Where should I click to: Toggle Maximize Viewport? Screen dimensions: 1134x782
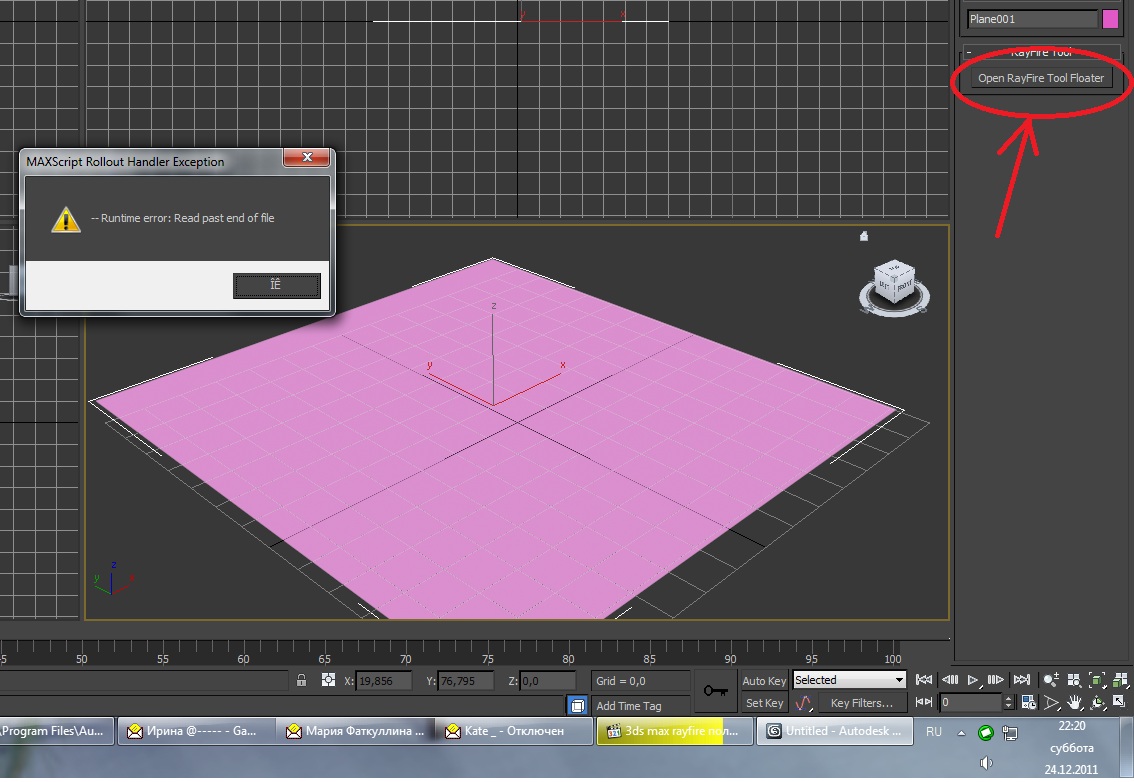(x=1120, y=702)
